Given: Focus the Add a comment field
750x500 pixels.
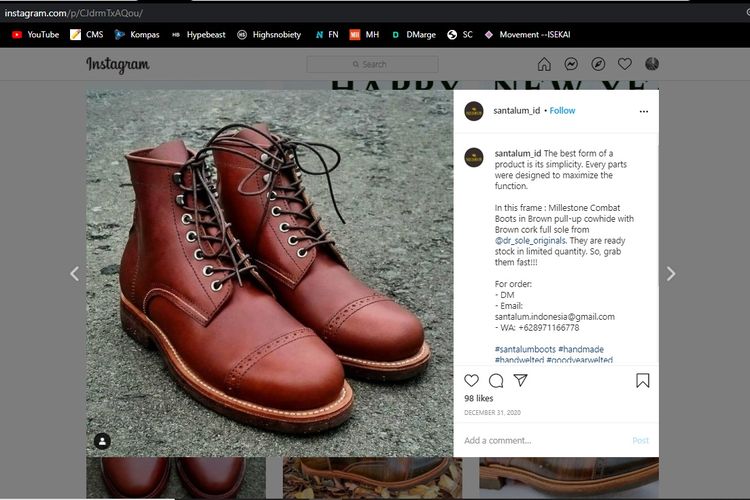Looking at the screenshot, I should click(540, 440).
